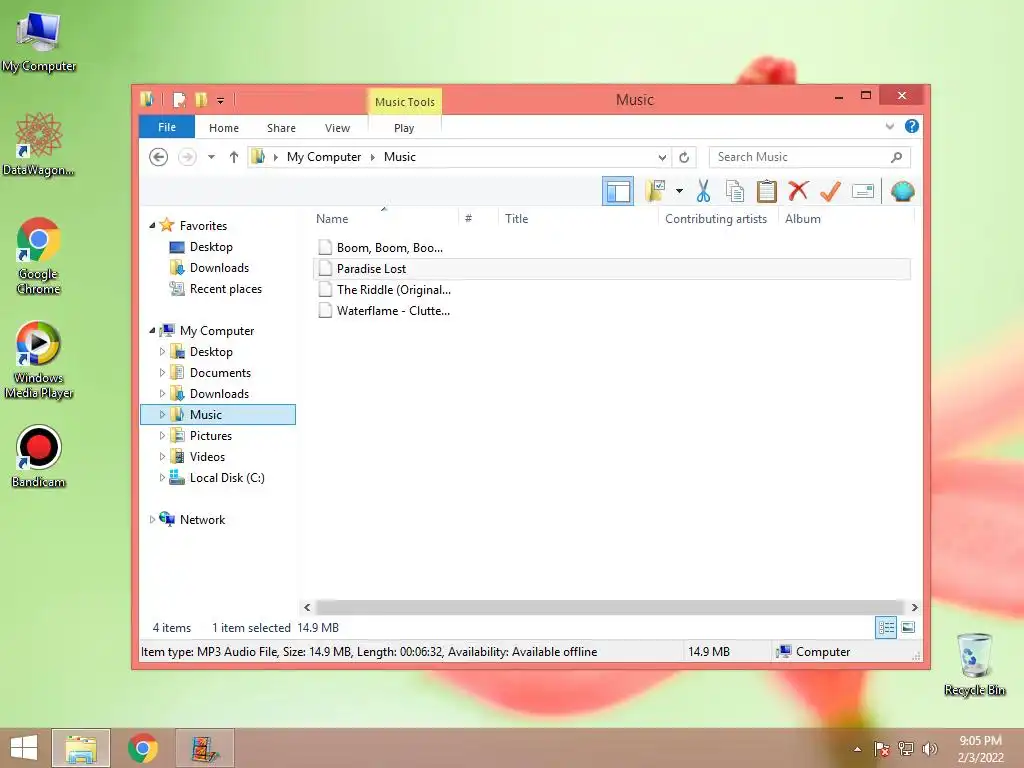Image resolution: width=1024 pixels, height=768 pixels.
Task: Open Downloads under Favorites
Action: (219, 268)
